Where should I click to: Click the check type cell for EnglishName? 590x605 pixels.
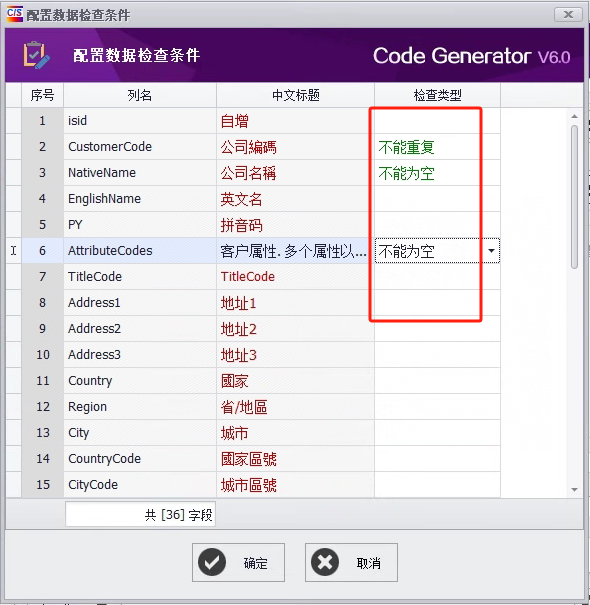(x=437, y=199)
